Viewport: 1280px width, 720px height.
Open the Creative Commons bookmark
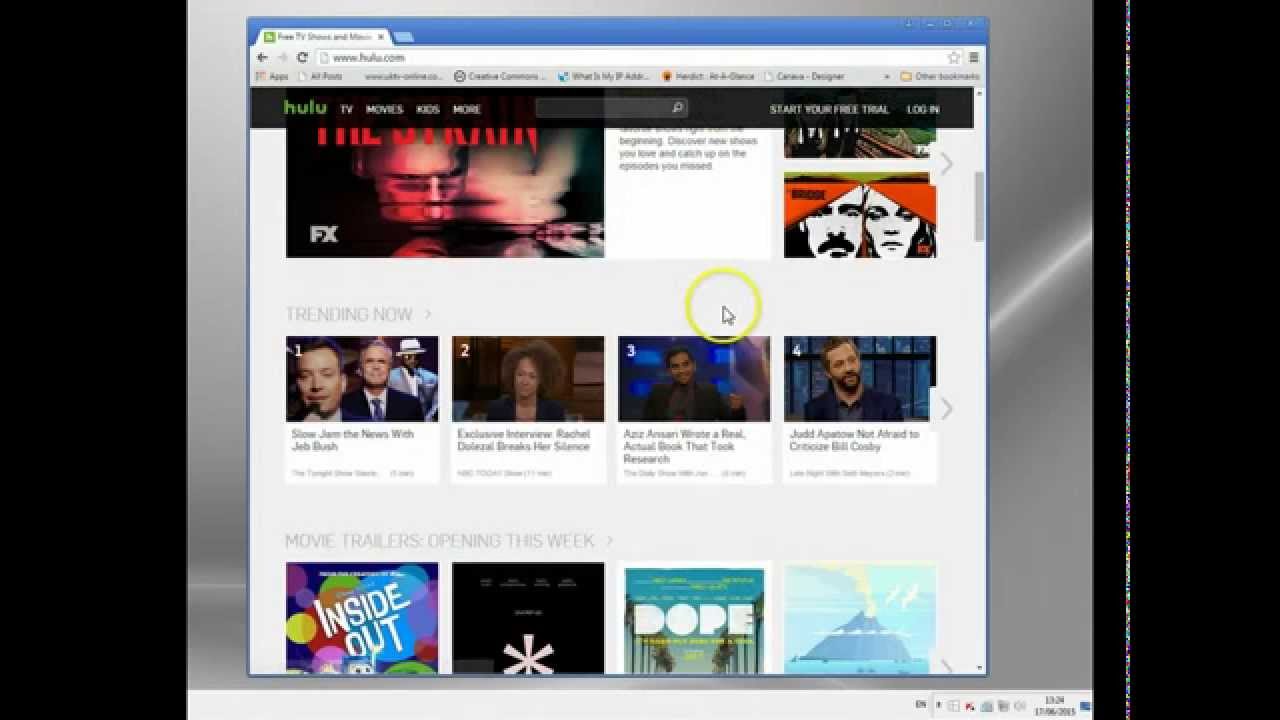(x=500, y=76)
